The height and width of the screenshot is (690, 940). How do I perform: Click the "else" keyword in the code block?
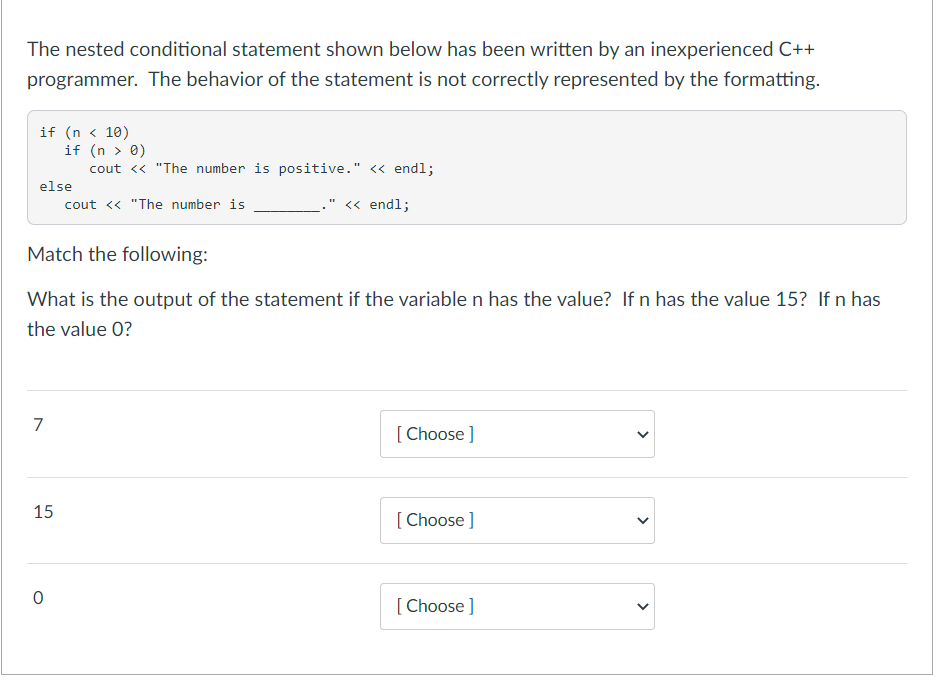click(x=56, y=186)
